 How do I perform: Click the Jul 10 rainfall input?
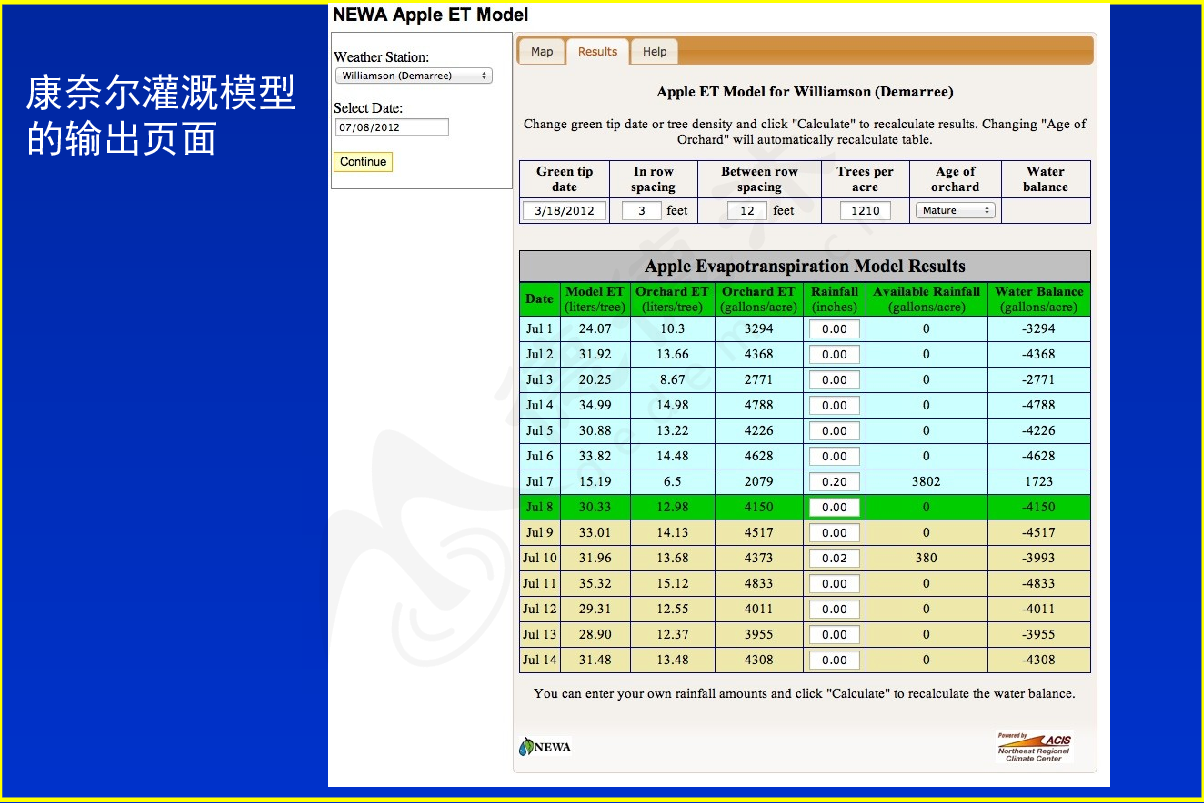pos(834,558)
